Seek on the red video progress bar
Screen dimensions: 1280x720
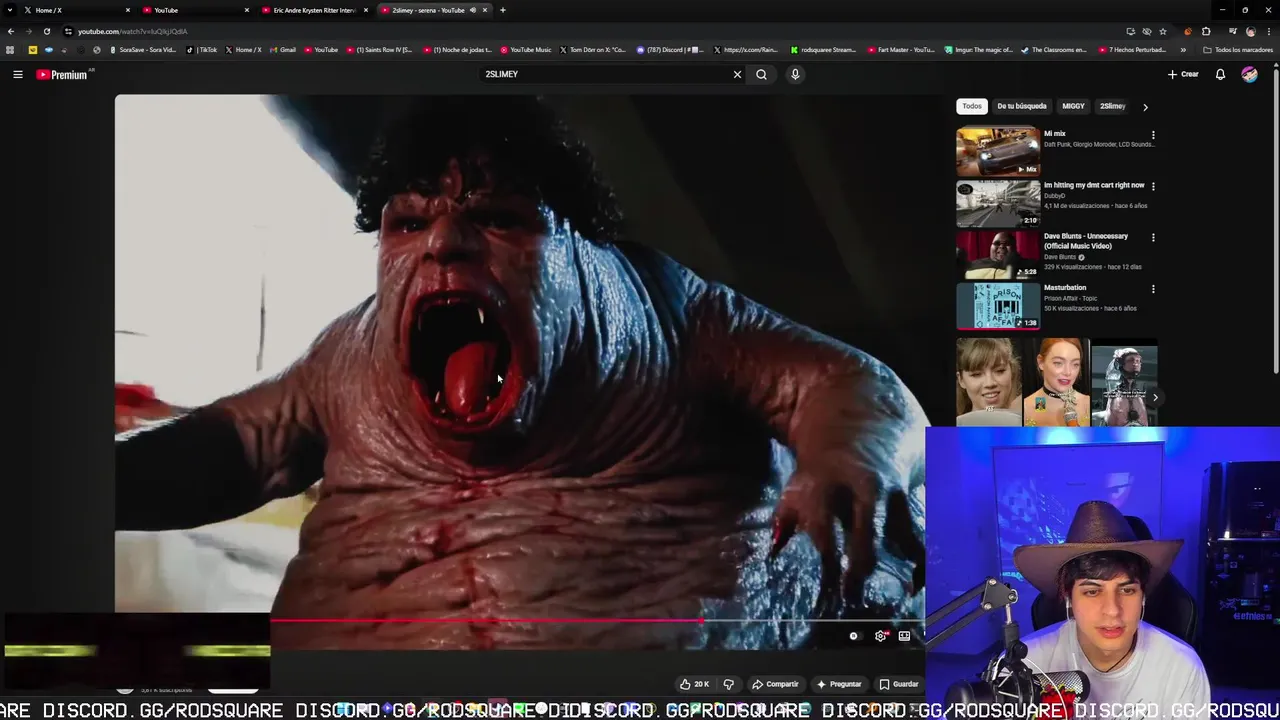coord(597,621)
